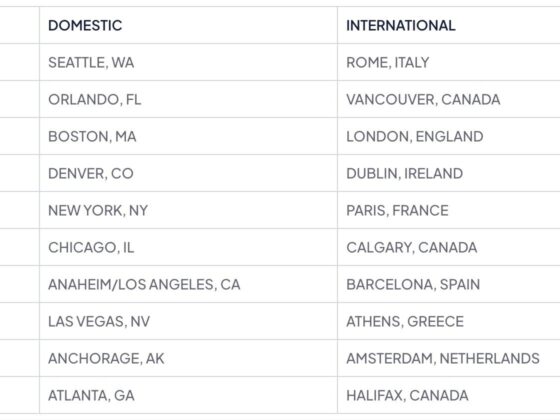Click the DOMESTIC column header

[85, 25]
